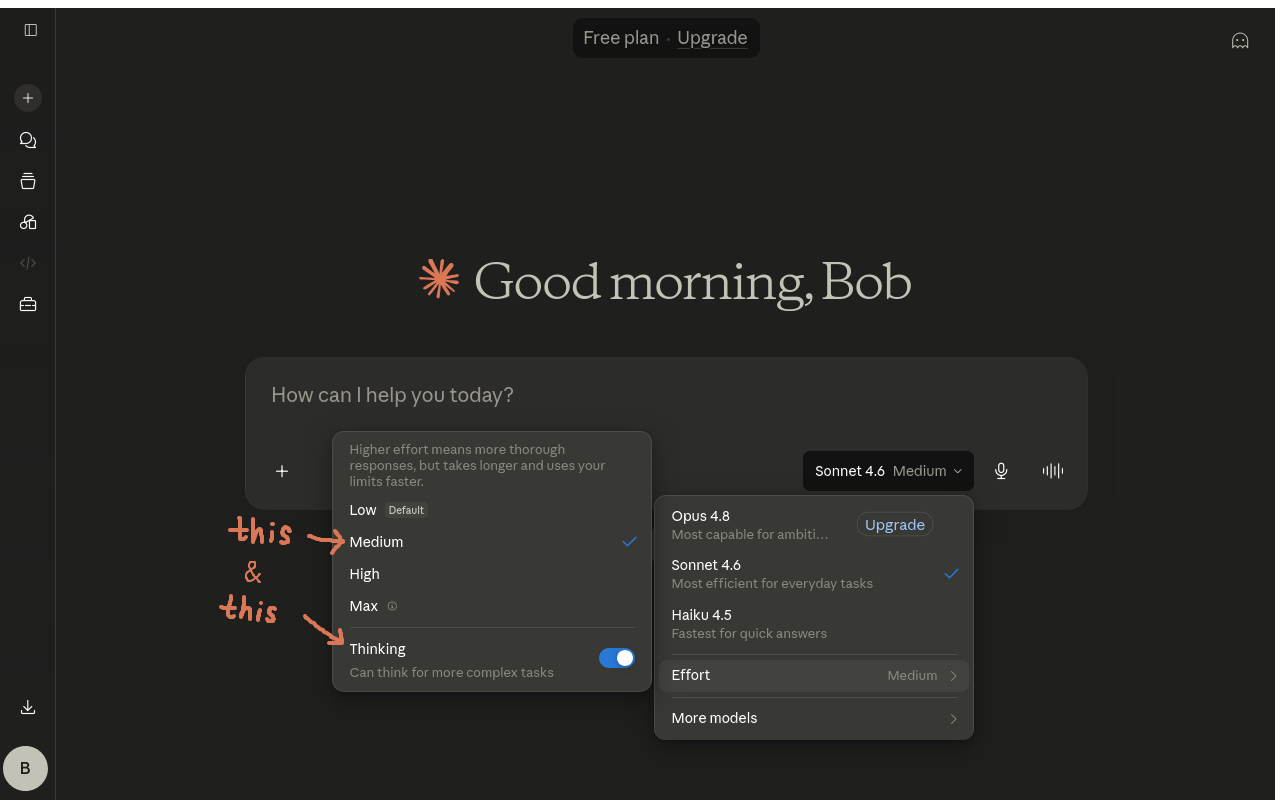Toggle the sidebar panel icon

point(31,30)
